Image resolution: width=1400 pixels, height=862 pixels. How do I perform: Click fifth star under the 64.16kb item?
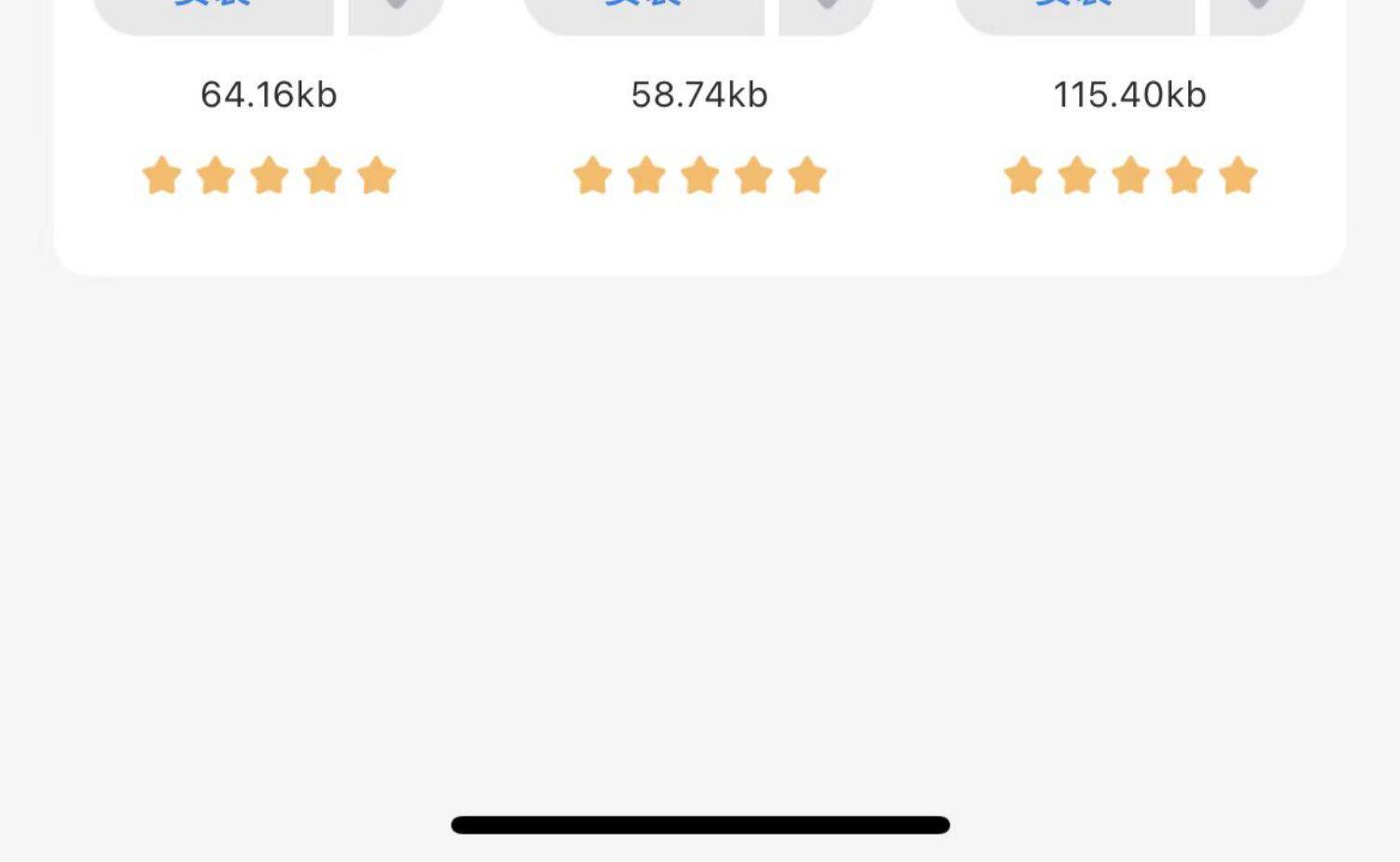coord(377,175)
